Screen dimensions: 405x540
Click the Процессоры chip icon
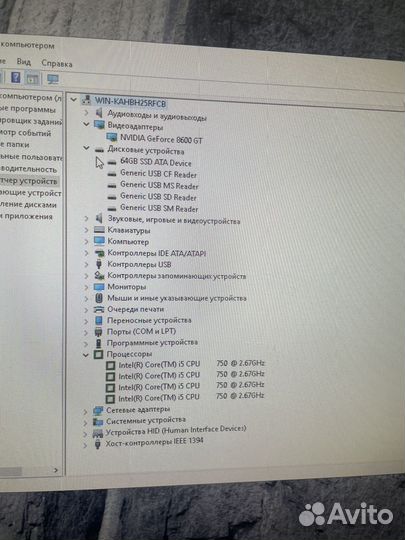pyautogui.click(x=98, y=354)
